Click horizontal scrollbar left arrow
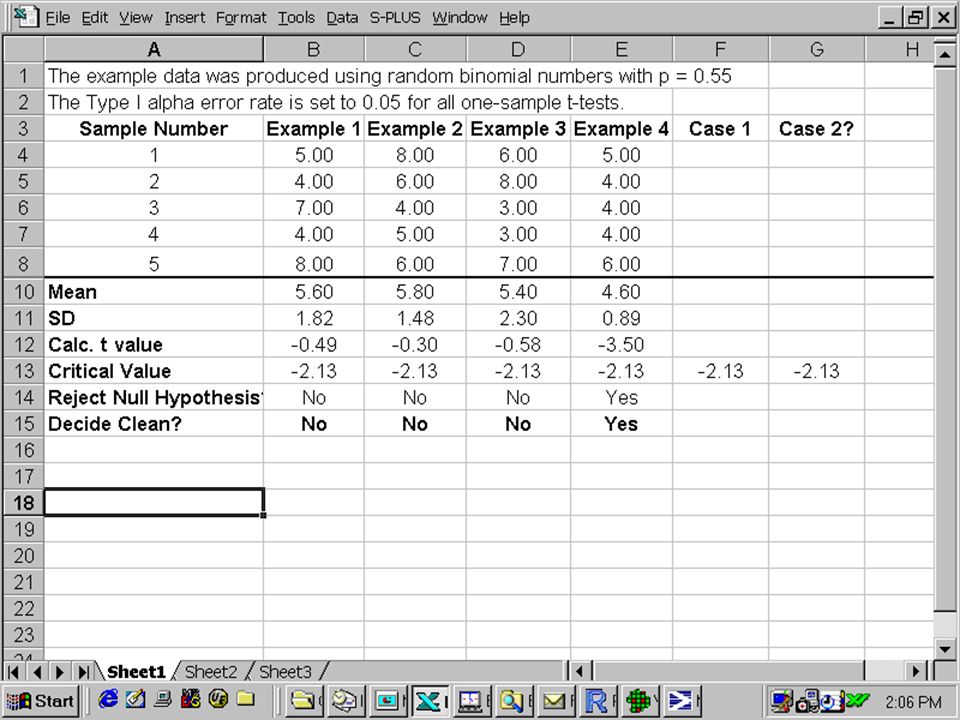This screenshot has width=960, height=720. pos(579,672)
